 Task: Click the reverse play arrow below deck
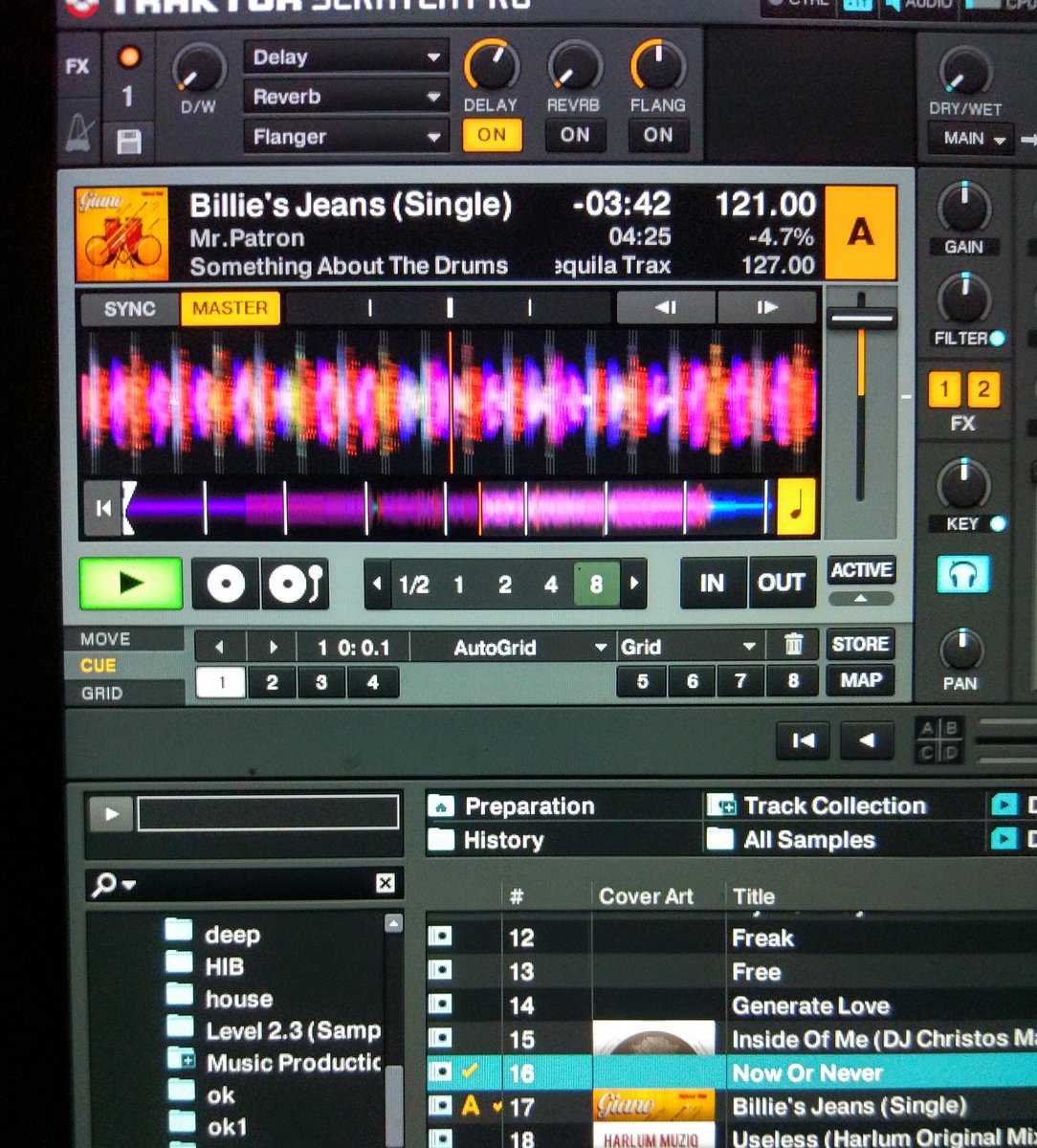click(867, 740)
